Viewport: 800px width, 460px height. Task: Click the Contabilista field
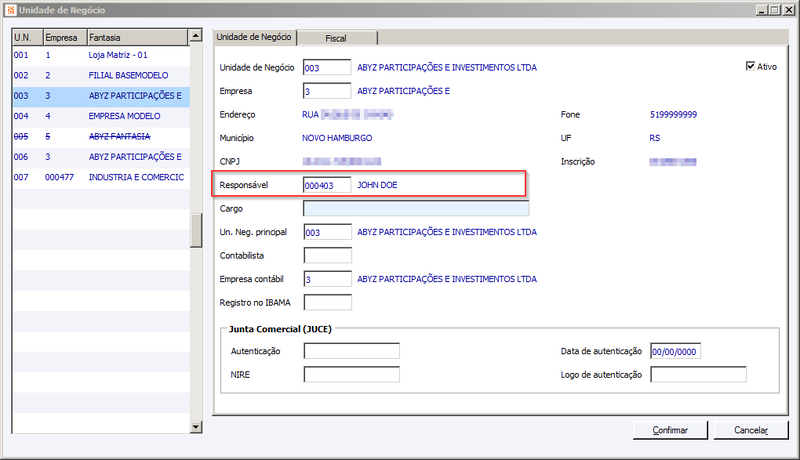coord(327,255)
